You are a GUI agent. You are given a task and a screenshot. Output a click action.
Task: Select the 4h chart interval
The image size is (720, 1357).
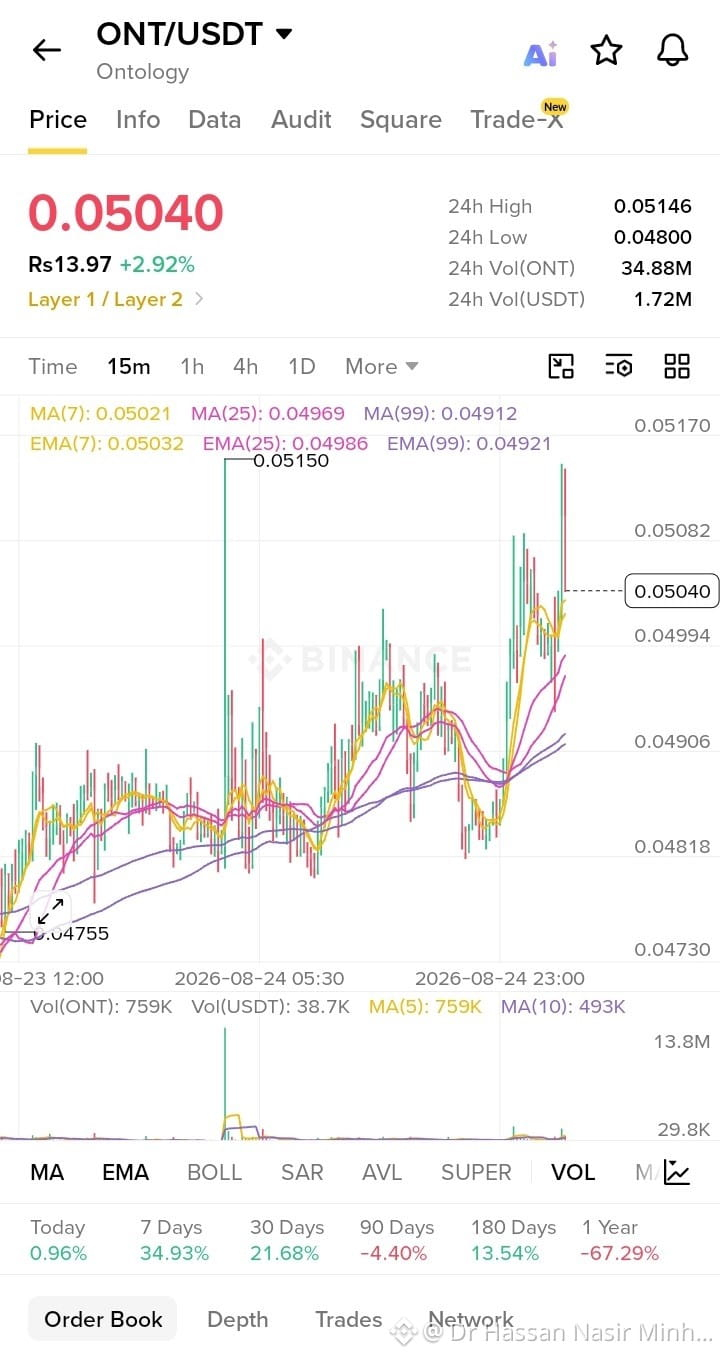tap(245, 366)
